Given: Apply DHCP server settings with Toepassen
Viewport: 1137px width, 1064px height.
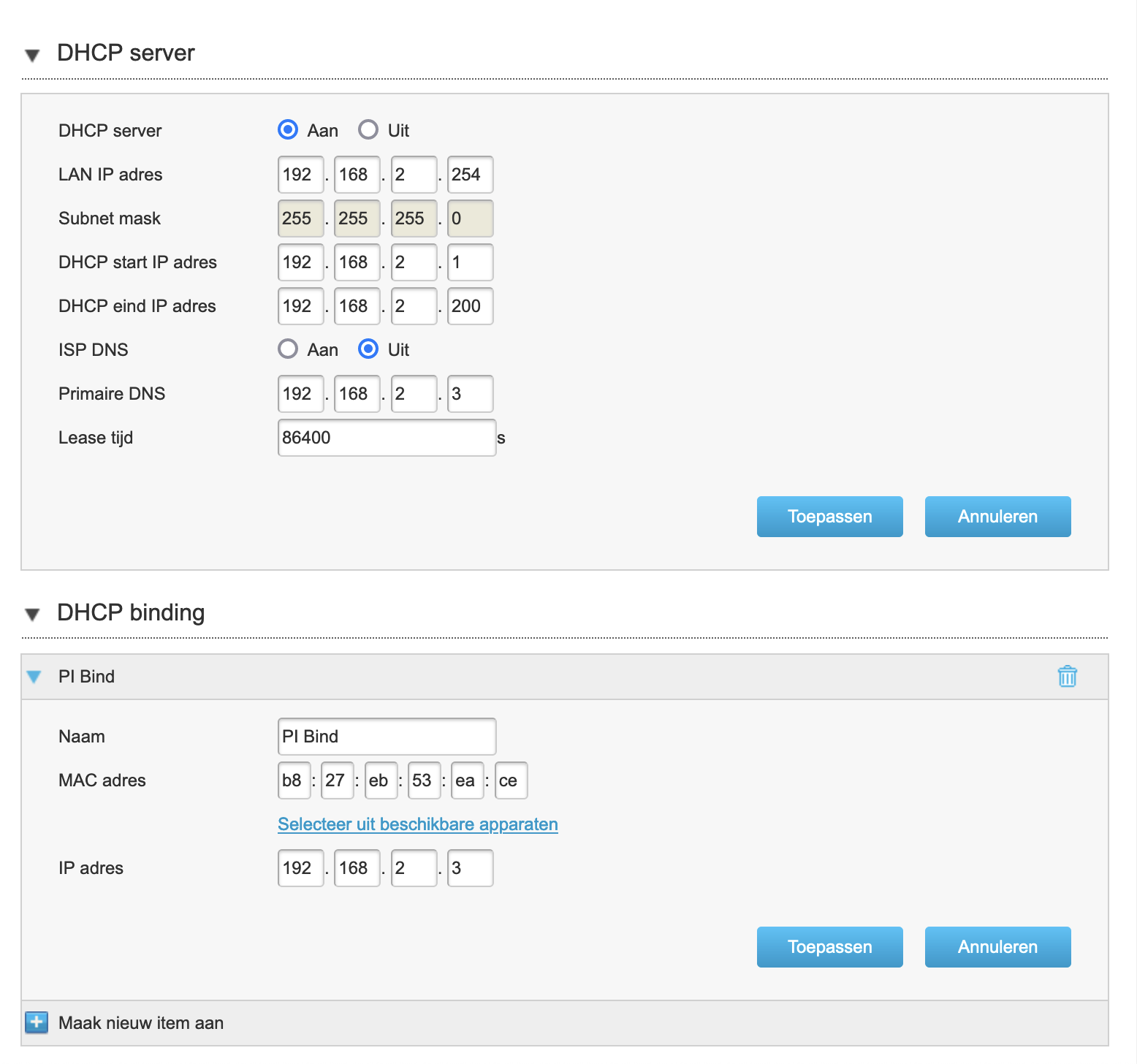Looking at the screenshot, I should [829, 517].
